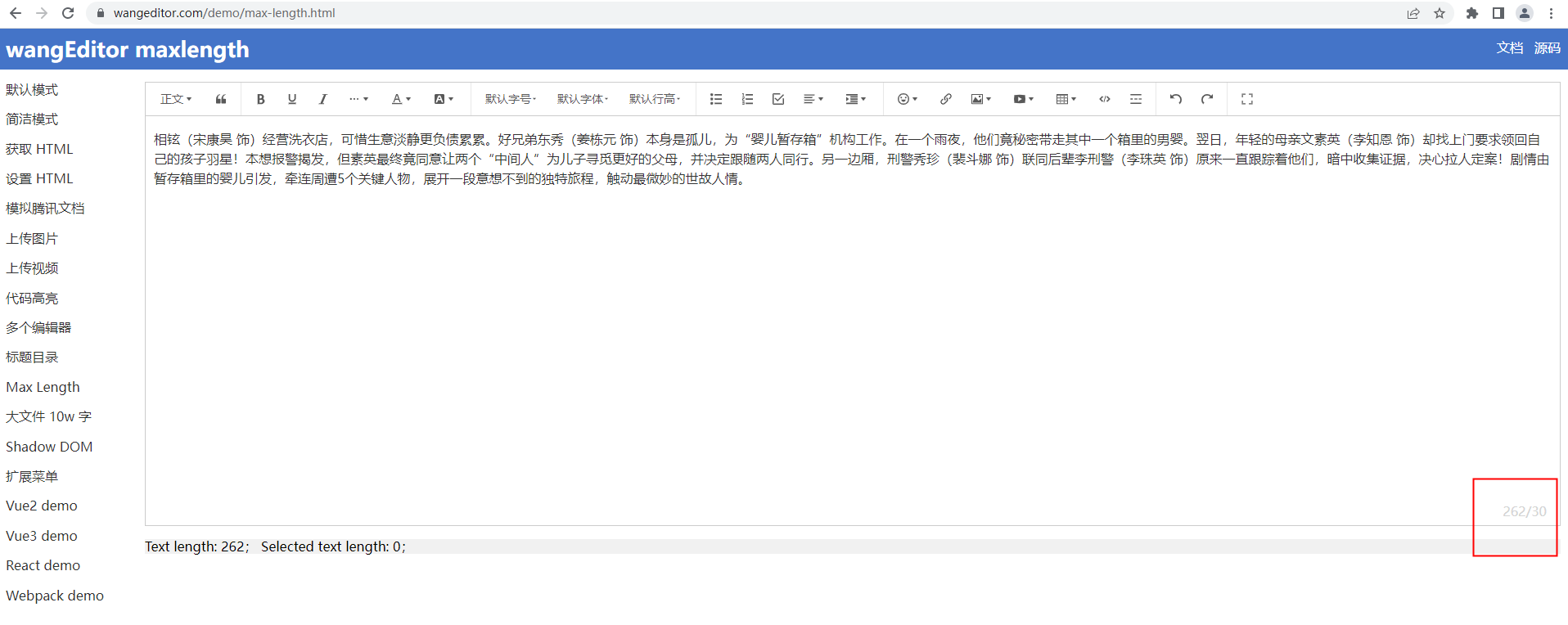The image size is (1568, 625).
Task: Open the insert image menu
Action: pyautogui.click(x=980, y=99)
